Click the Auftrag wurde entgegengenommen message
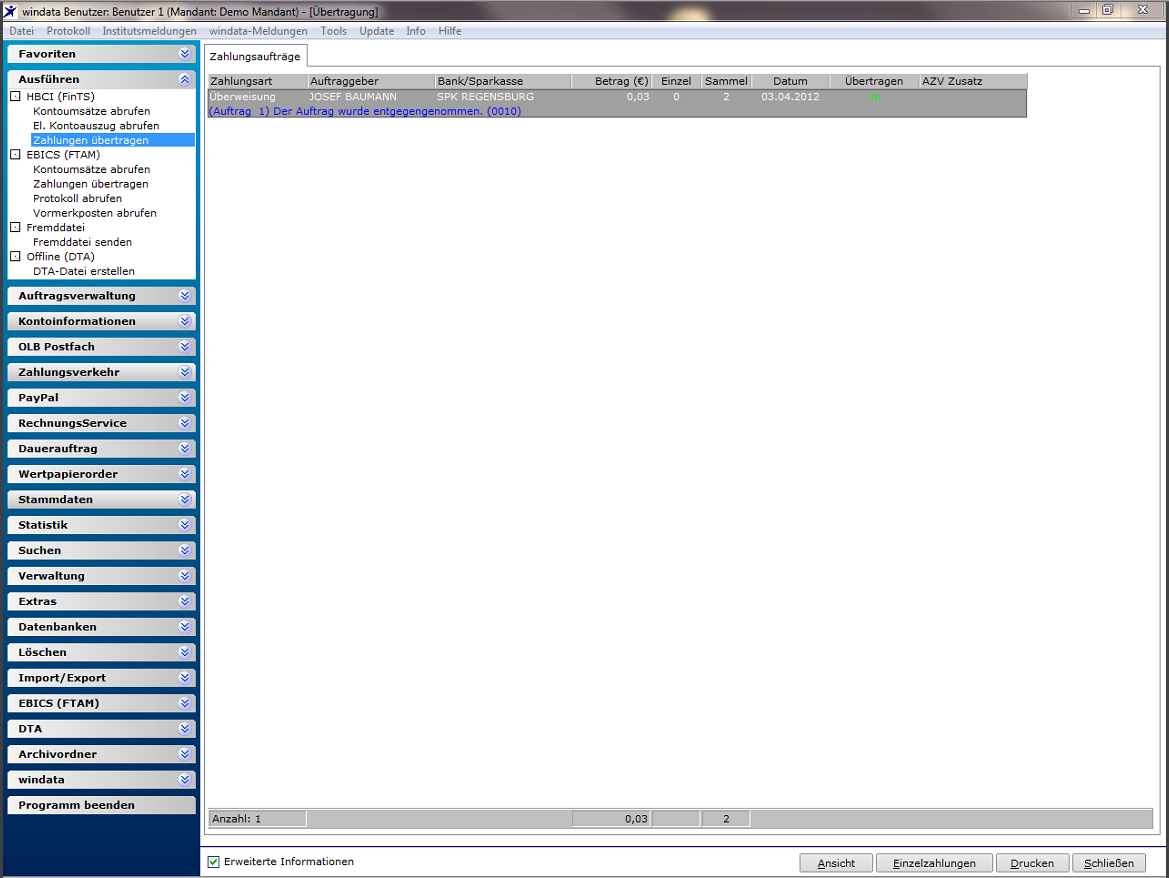Screen dimensions: 1169x878 [x=365, y=111]
